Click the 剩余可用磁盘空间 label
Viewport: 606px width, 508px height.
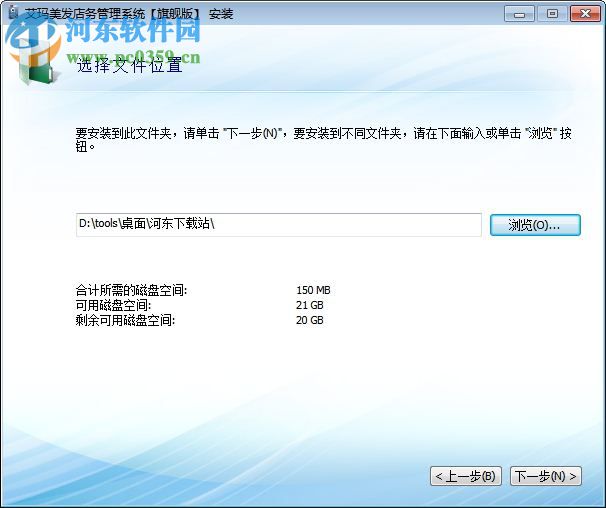tap(125, 320)
